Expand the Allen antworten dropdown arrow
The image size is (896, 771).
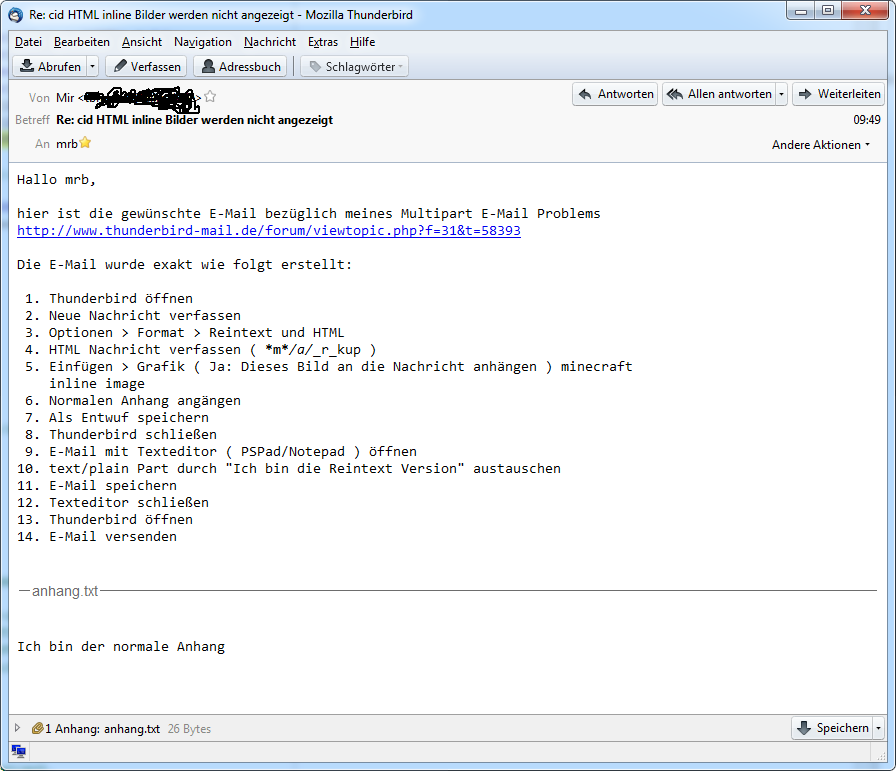coord(781,94)
